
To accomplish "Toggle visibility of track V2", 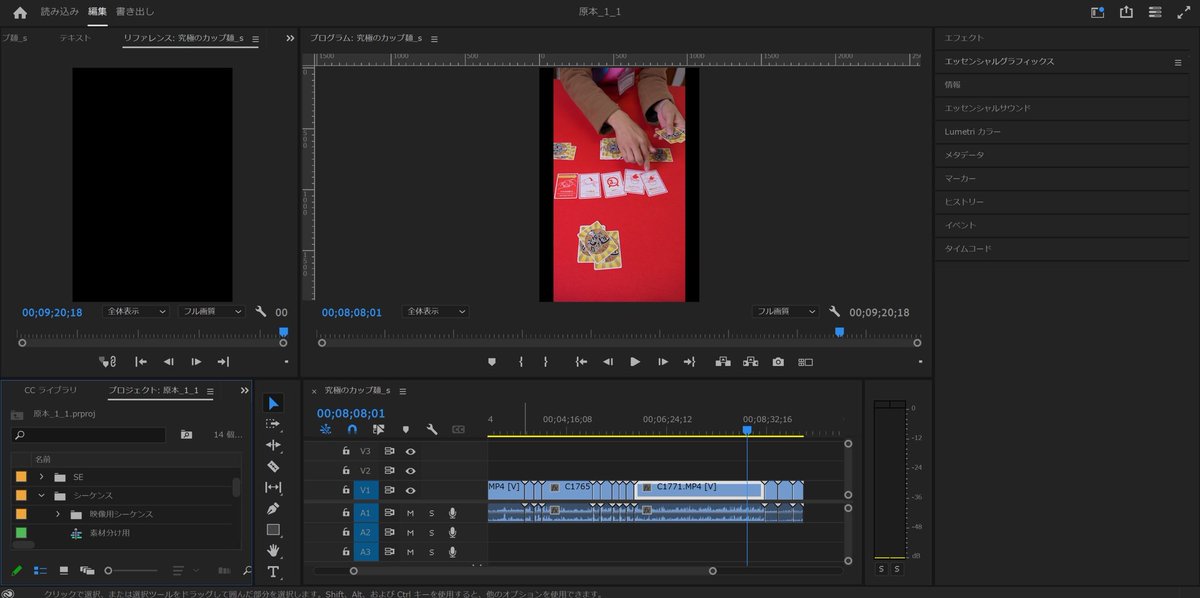I will pyautogui.click(x=410, y=470).
